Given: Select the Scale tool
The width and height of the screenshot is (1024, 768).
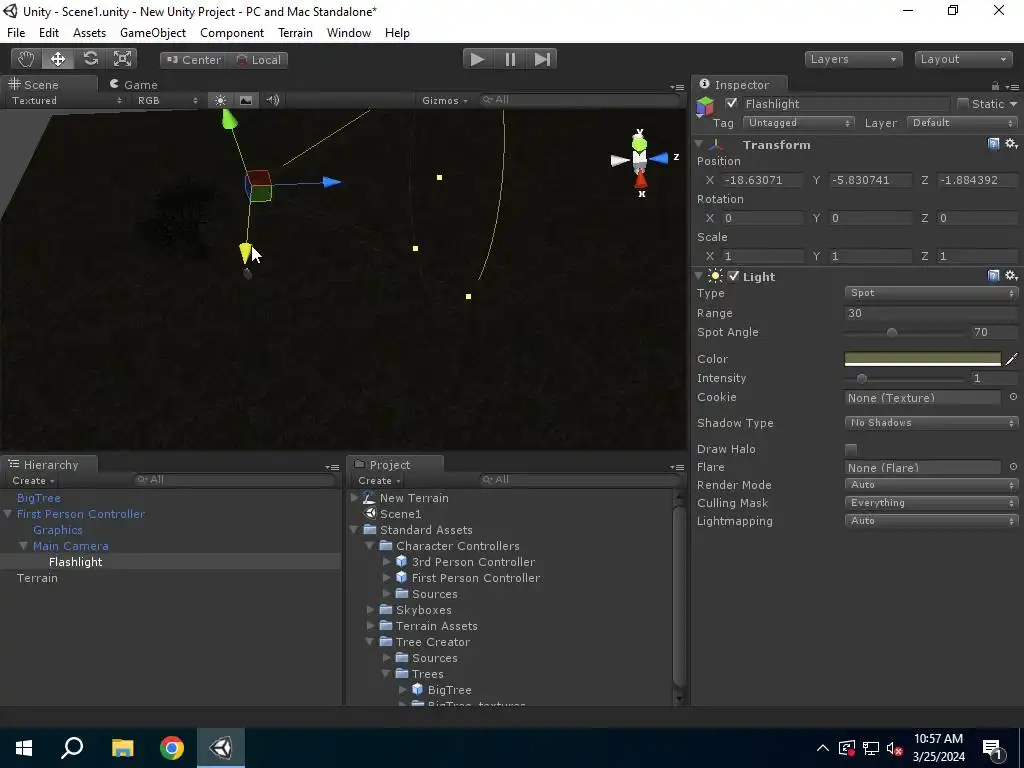Looking at the screenshot, I should [122, 59].
